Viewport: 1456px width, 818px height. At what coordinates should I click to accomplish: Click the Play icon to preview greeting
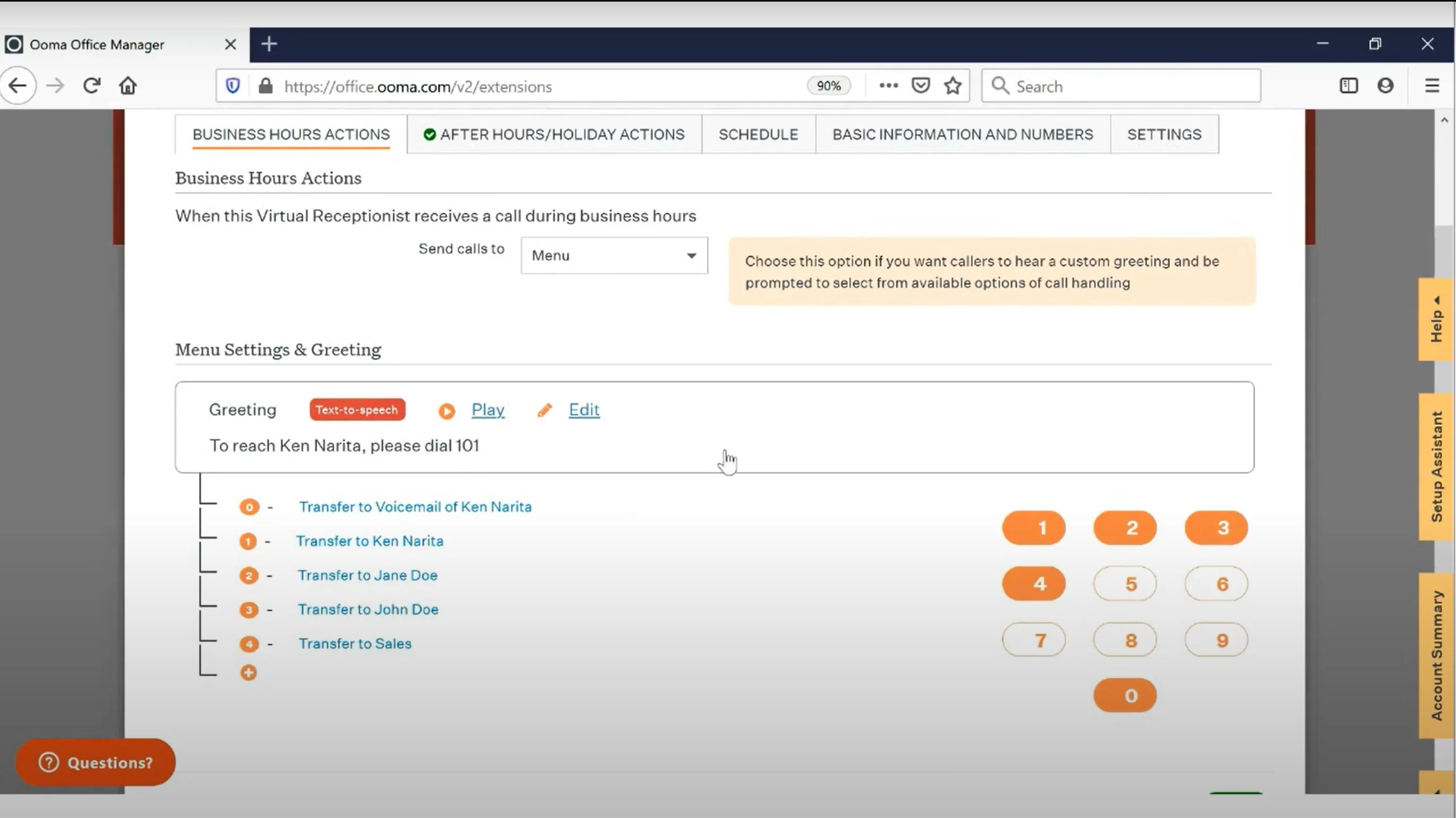click(x=447, y=409)
